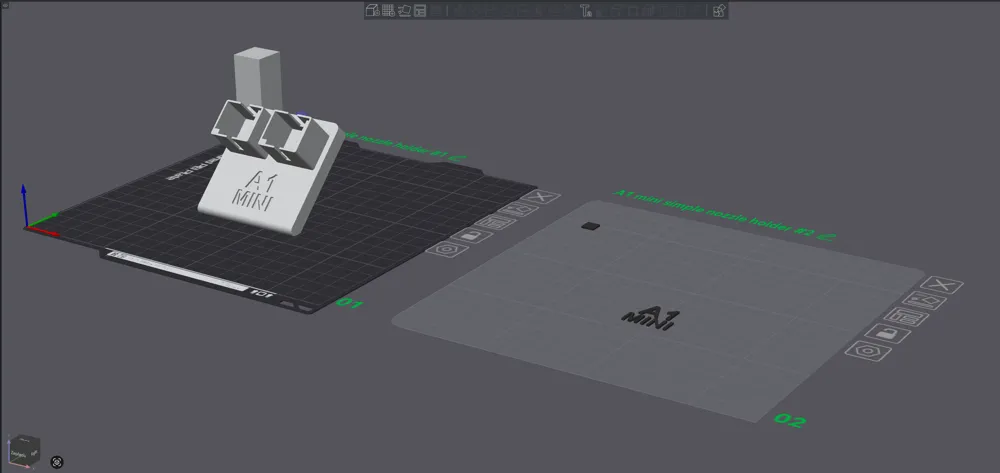Click the Arrange all objects toolbar icon
The width and height of the screenshot is (1000, 473).
point(420,10)
